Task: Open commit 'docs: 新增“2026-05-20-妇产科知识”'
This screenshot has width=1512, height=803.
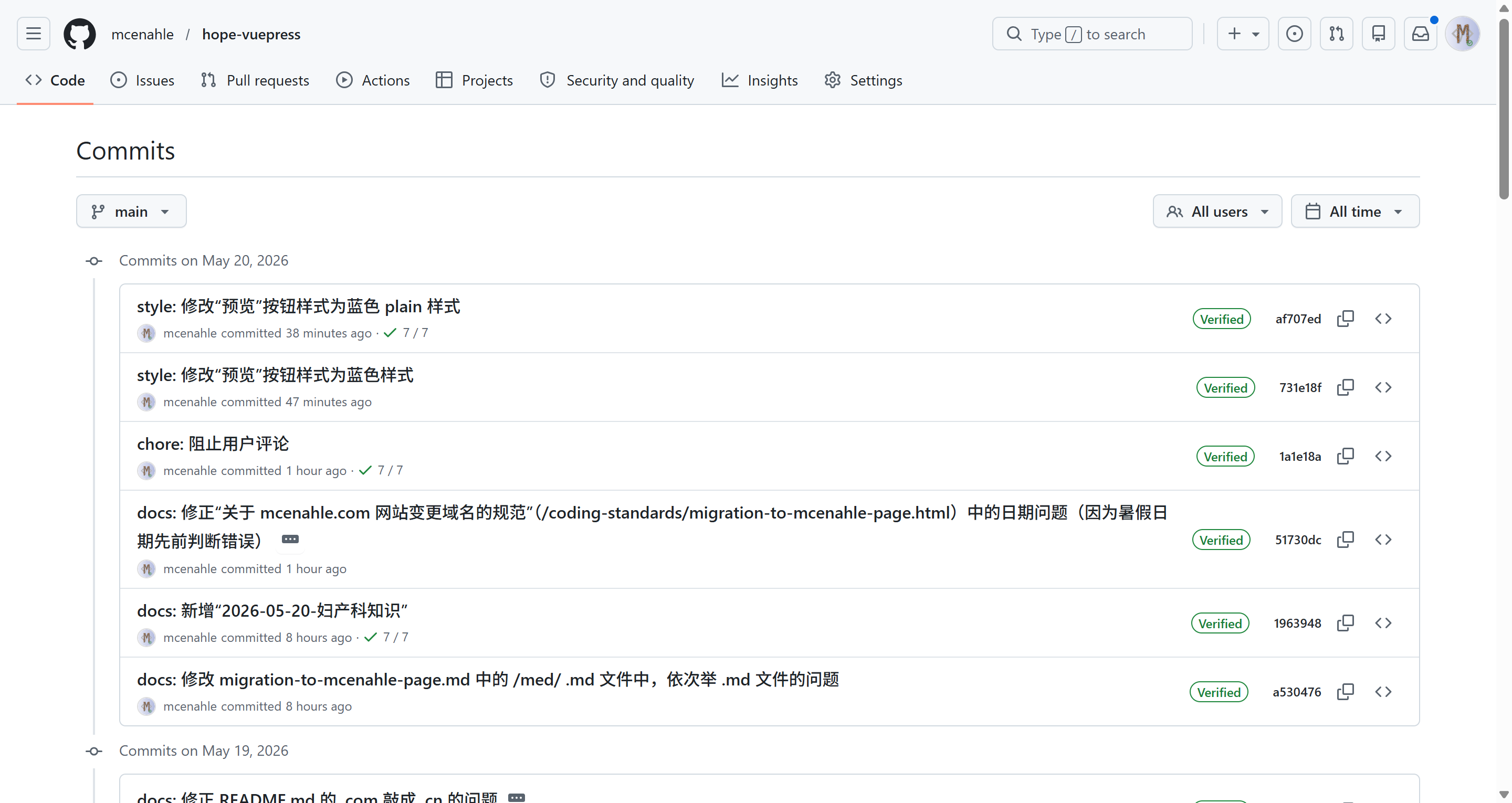Action: (x=272, y=610)
